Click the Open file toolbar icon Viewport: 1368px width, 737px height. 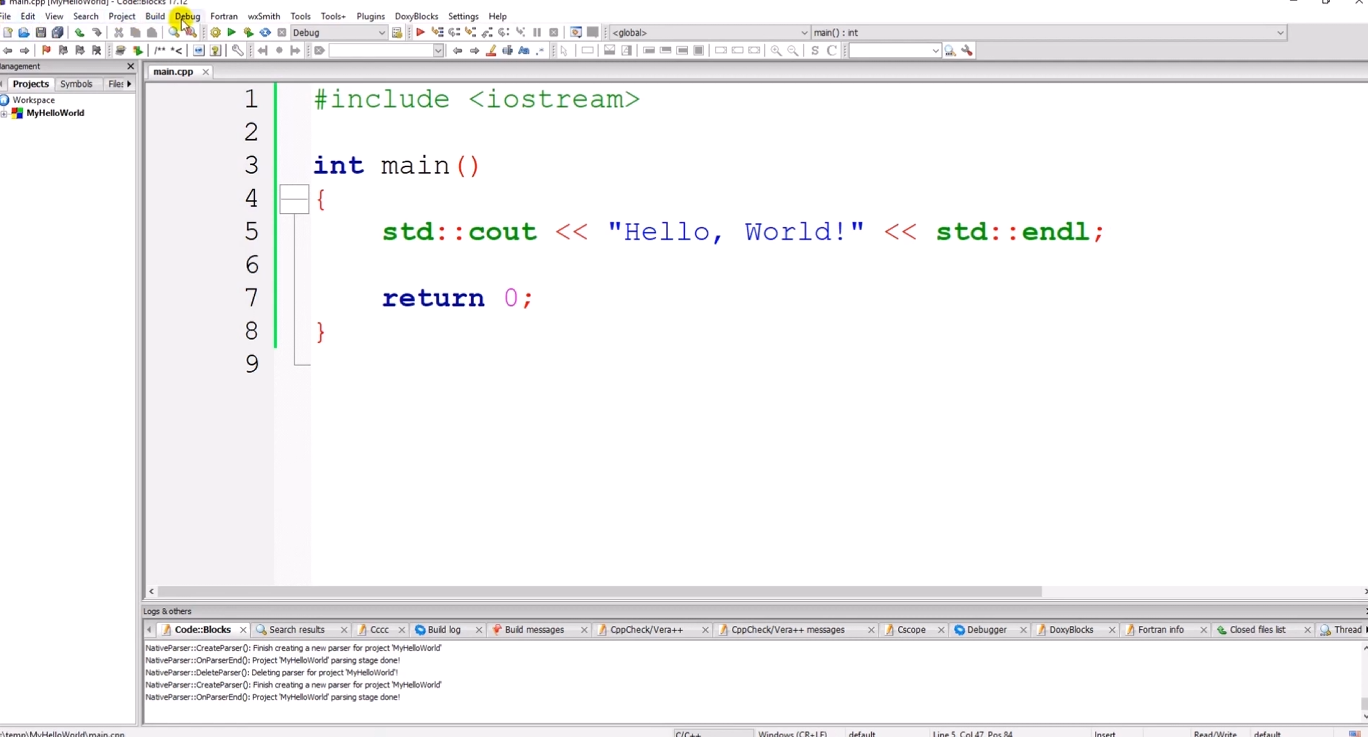point(24,33)
